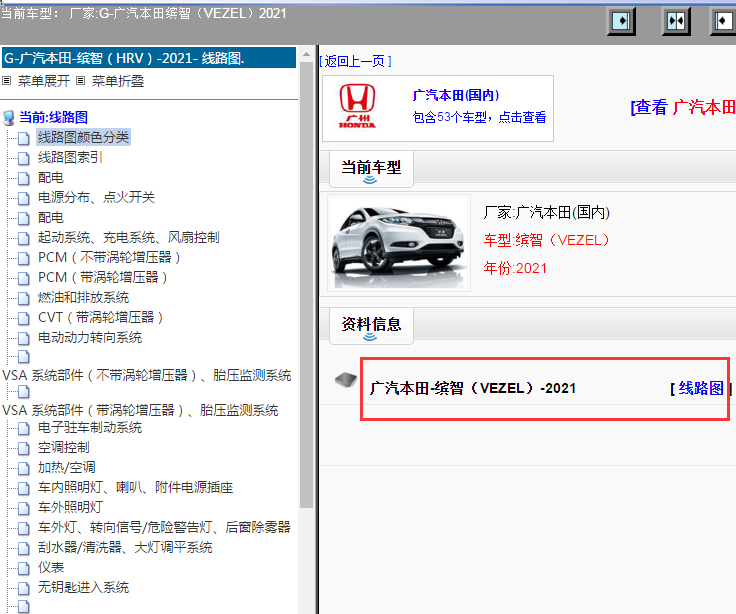
Task: Click page icon beside 燃油和排放系统
Action: pos(24,298)
